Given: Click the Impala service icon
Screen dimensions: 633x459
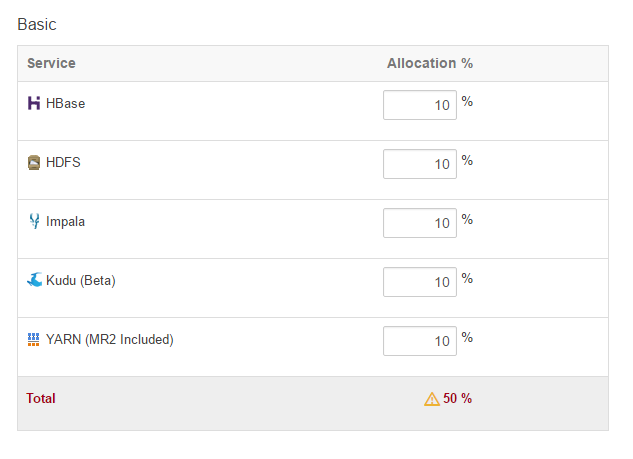Looking at the screenshot, I should [x=34, y=221].
